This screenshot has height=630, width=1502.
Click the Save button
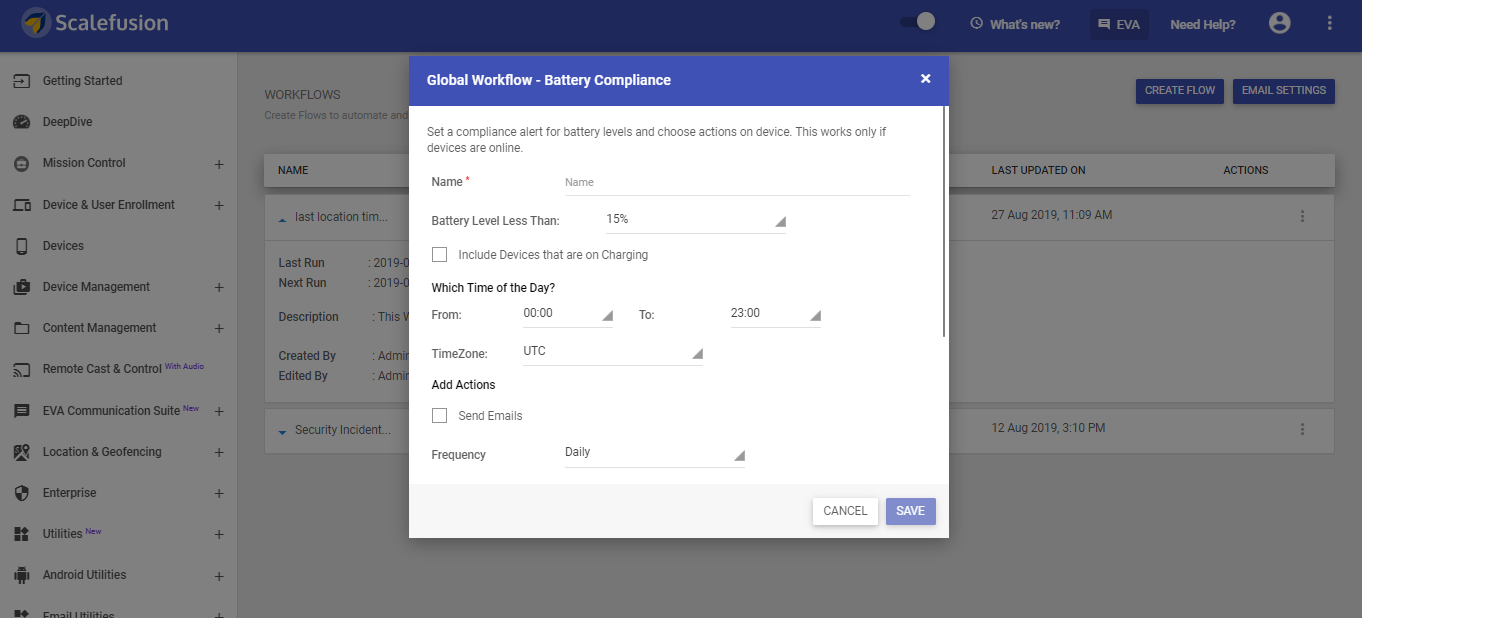(x=911, y=511)
